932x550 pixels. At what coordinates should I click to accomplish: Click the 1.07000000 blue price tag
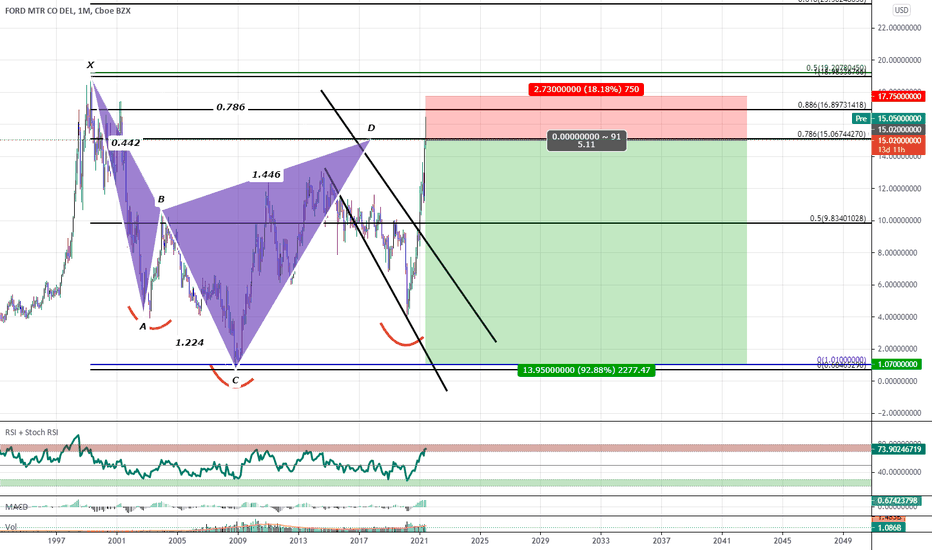[899, 364]
